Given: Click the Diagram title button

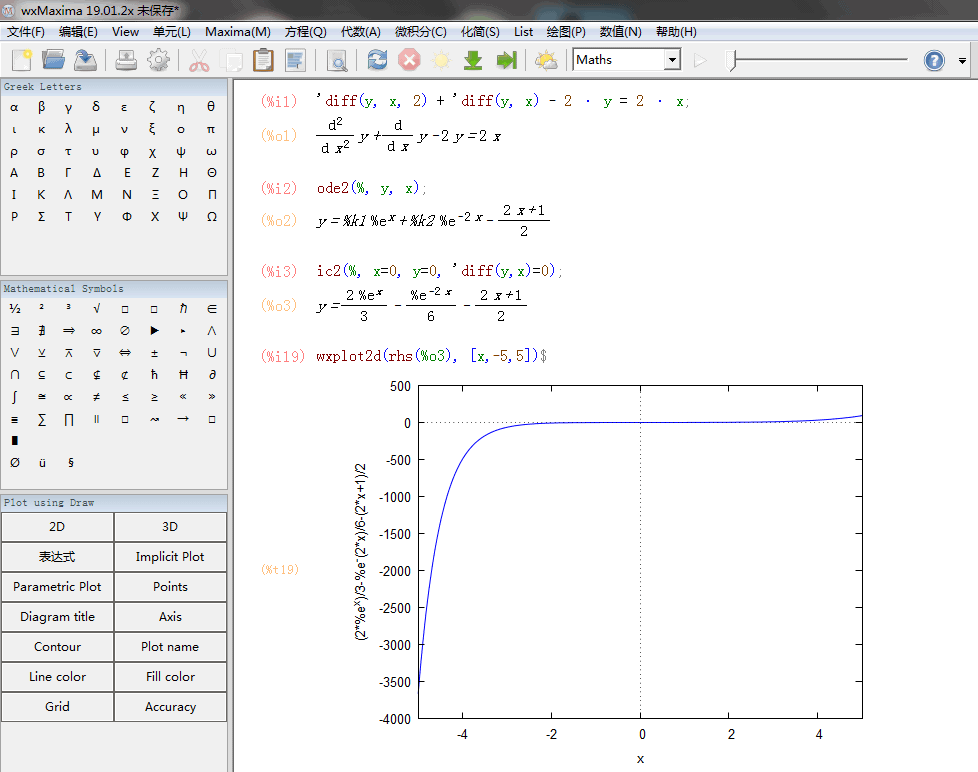Looking at the screenshot, I should click(57, 617).
